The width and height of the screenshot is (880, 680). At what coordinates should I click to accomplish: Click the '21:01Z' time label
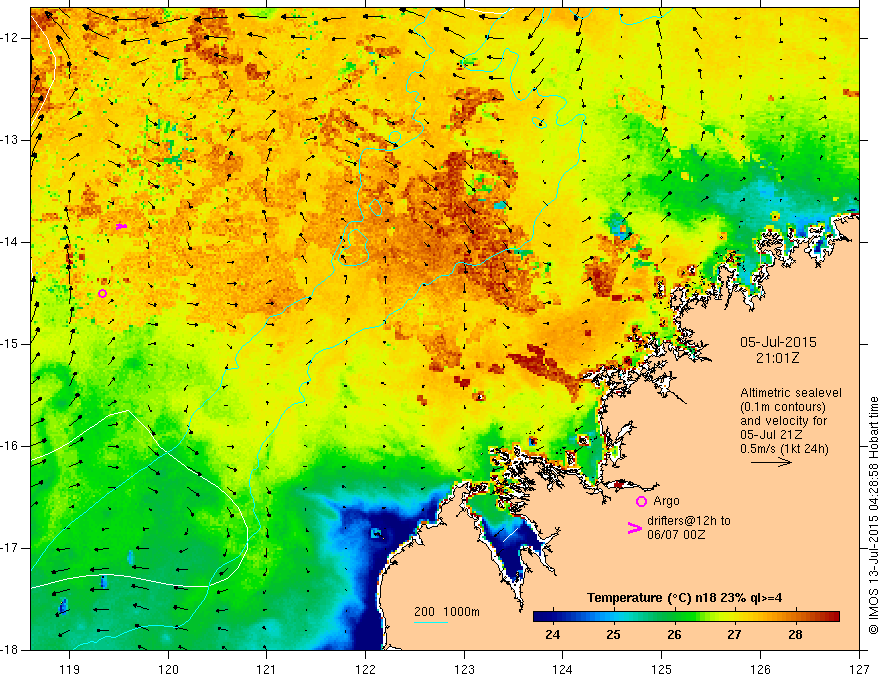coord(777,358)
